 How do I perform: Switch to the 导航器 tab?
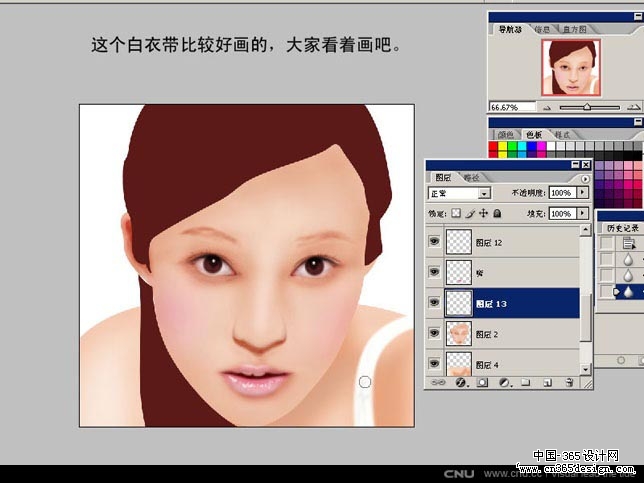[x=510, y=30]
